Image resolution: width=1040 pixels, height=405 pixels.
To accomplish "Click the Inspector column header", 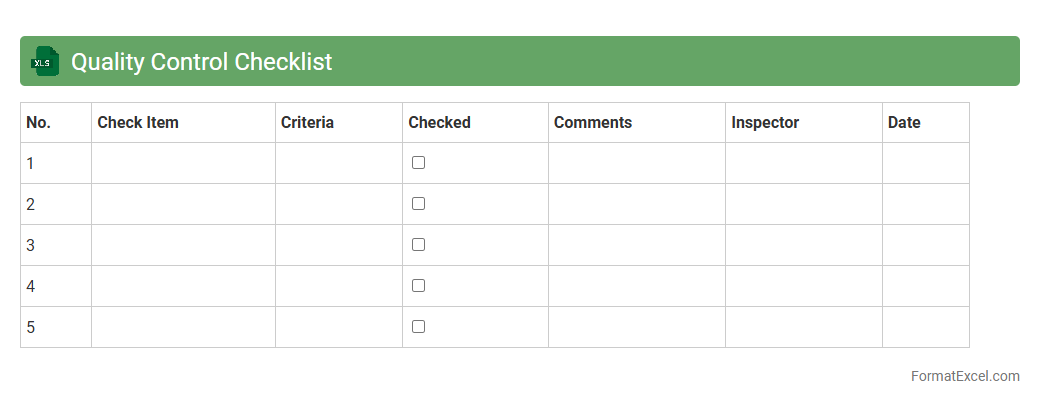I will 765,123.
